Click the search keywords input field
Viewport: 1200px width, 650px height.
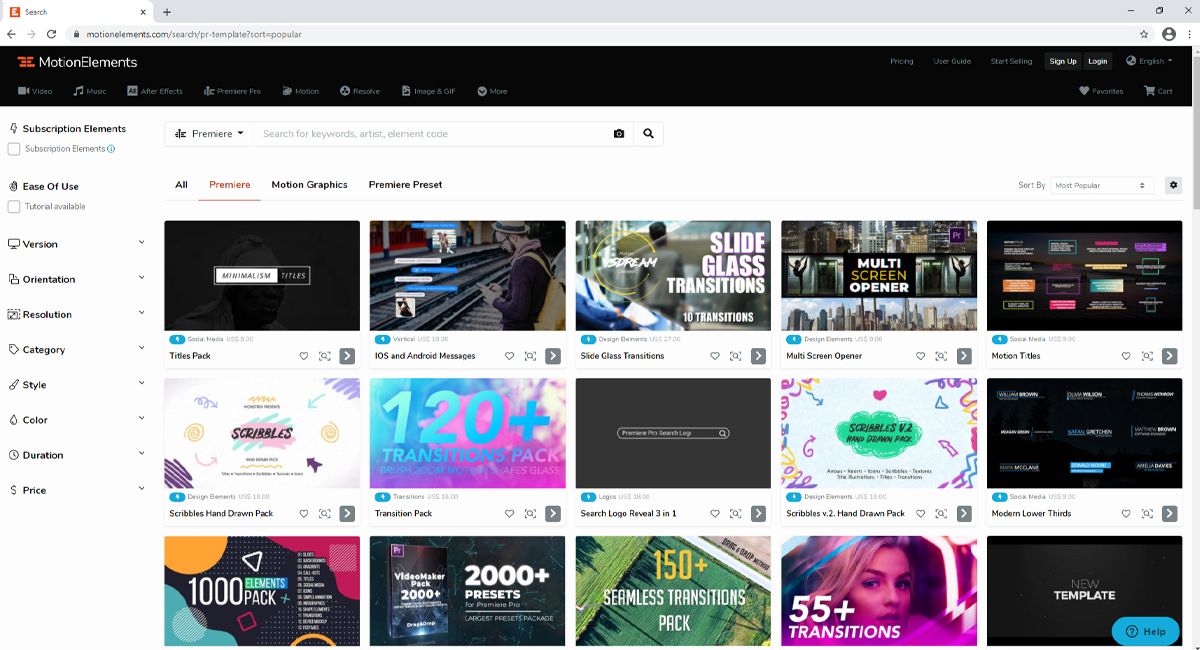[430, 134]
